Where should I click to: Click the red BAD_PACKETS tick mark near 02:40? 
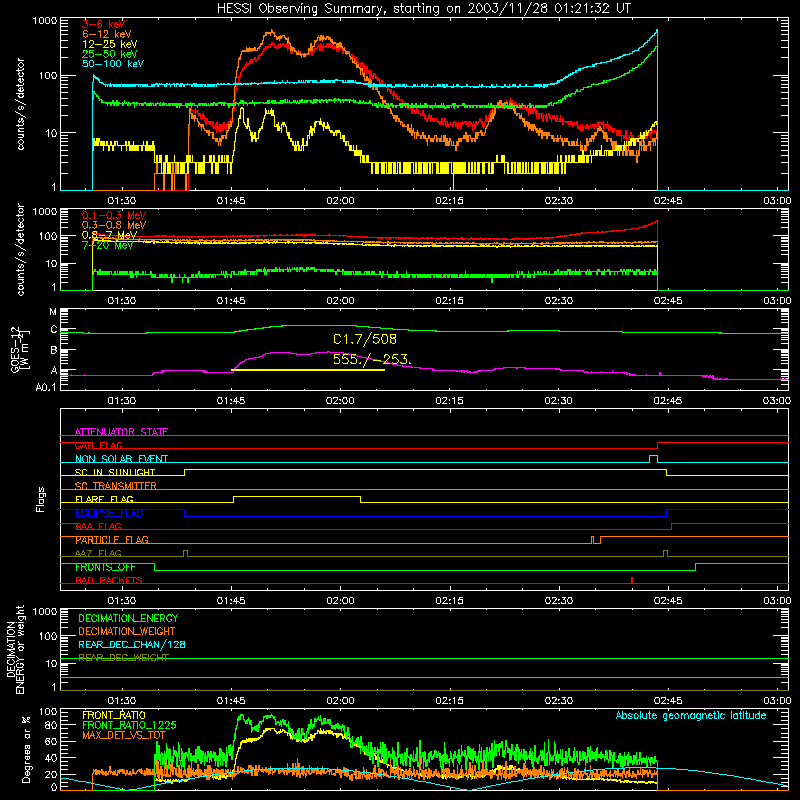coord(632,580)
